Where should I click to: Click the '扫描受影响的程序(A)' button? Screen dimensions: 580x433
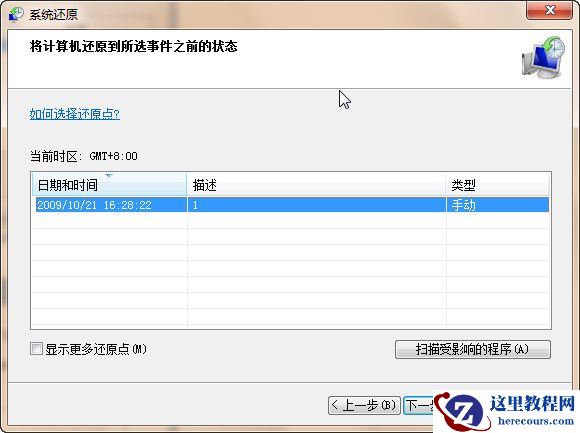click(473, 349)
